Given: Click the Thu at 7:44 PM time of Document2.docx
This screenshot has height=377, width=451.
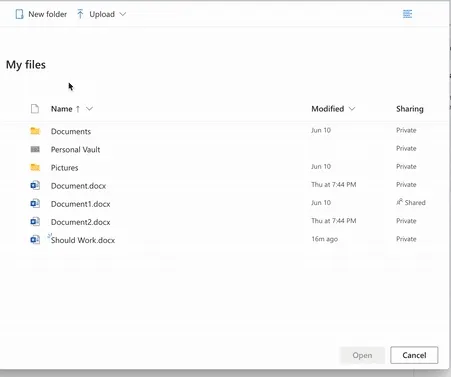Looking at the screenshot, I should pyautogui.click(x=334, y=221).
